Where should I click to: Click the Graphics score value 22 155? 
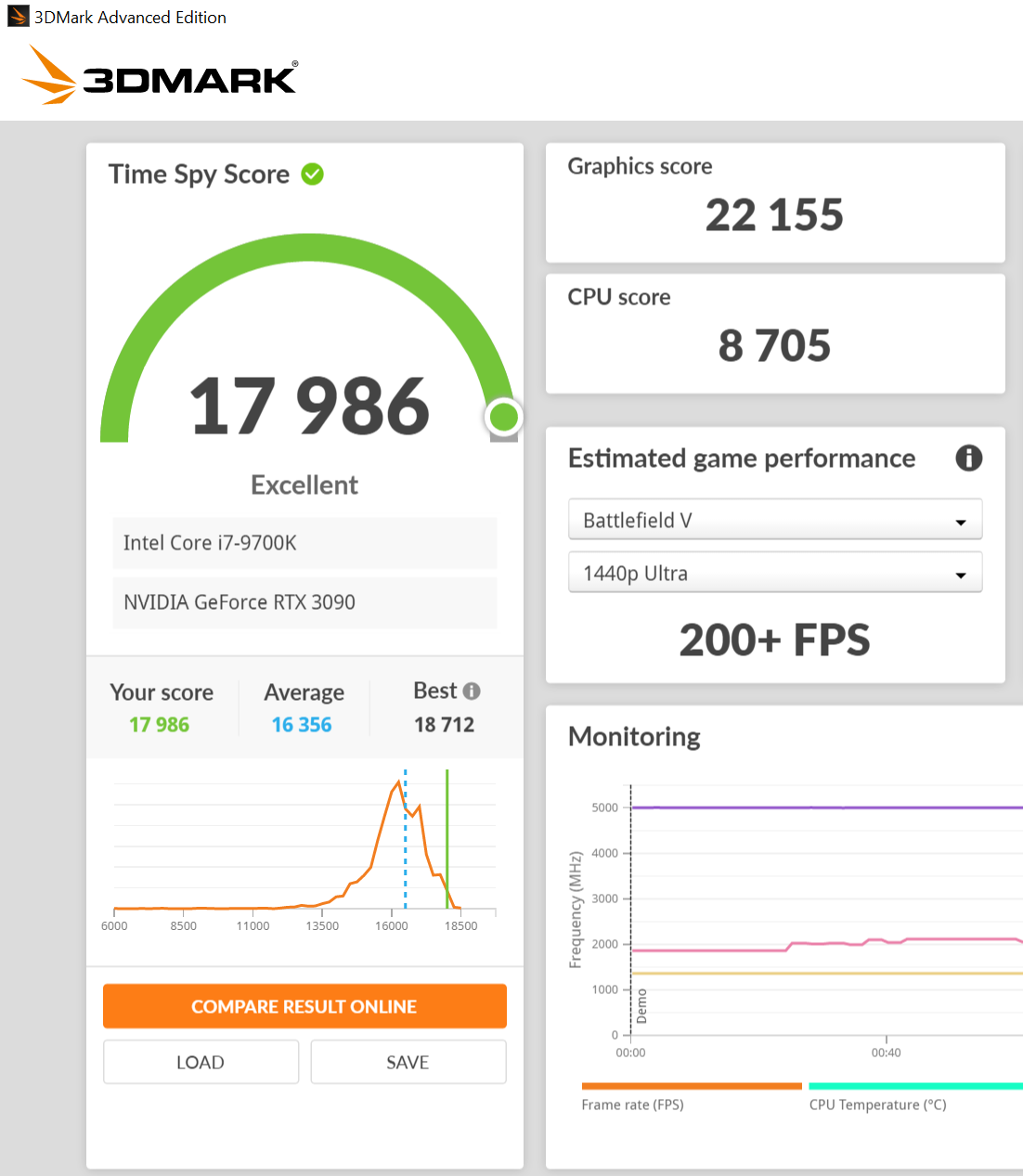(x=774, y=215)
